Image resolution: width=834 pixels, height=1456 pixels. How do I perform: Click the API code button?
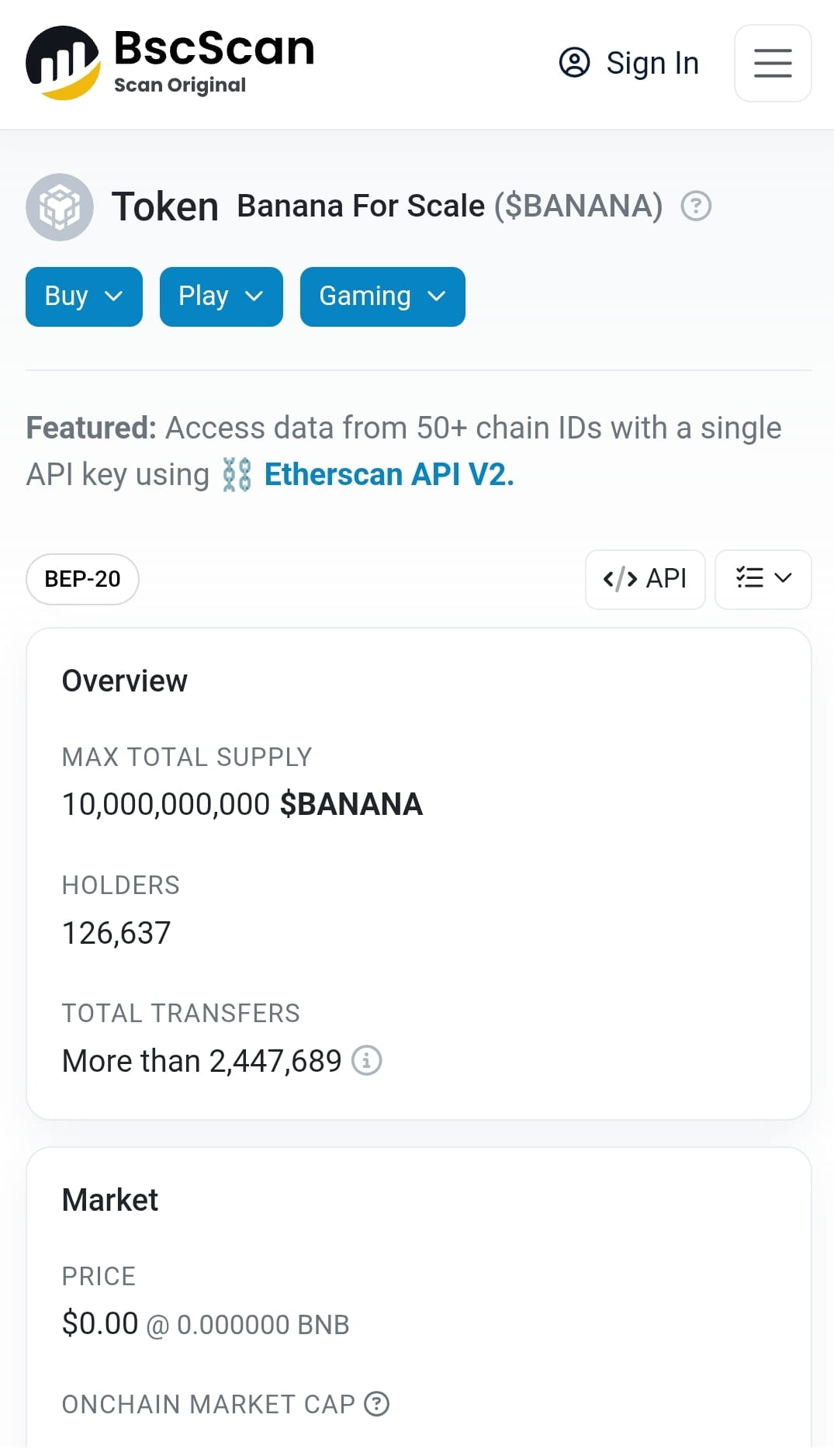[645, 579]
